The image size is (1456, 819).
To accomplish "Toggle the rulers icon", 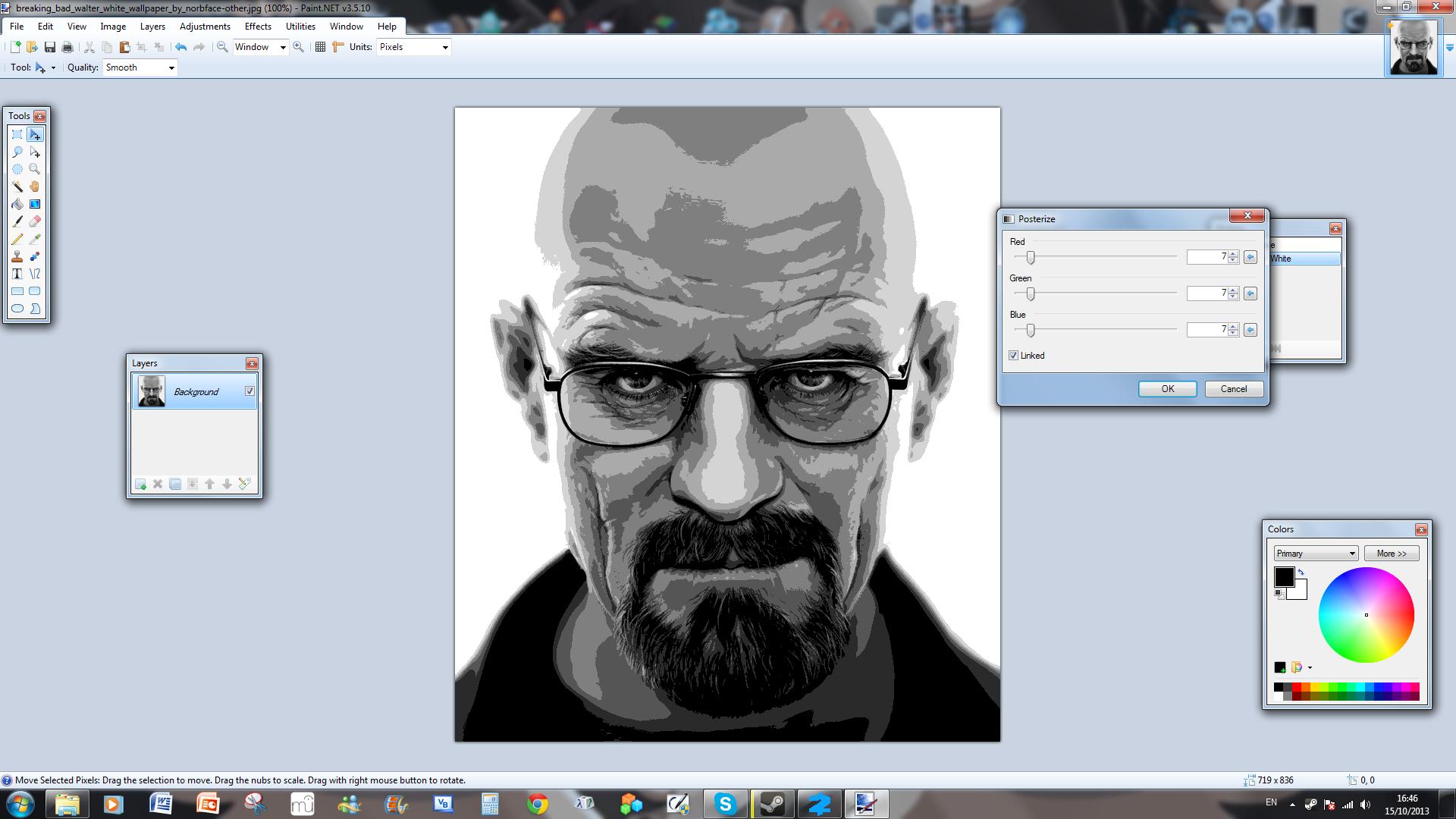I will tap(338, 47).
